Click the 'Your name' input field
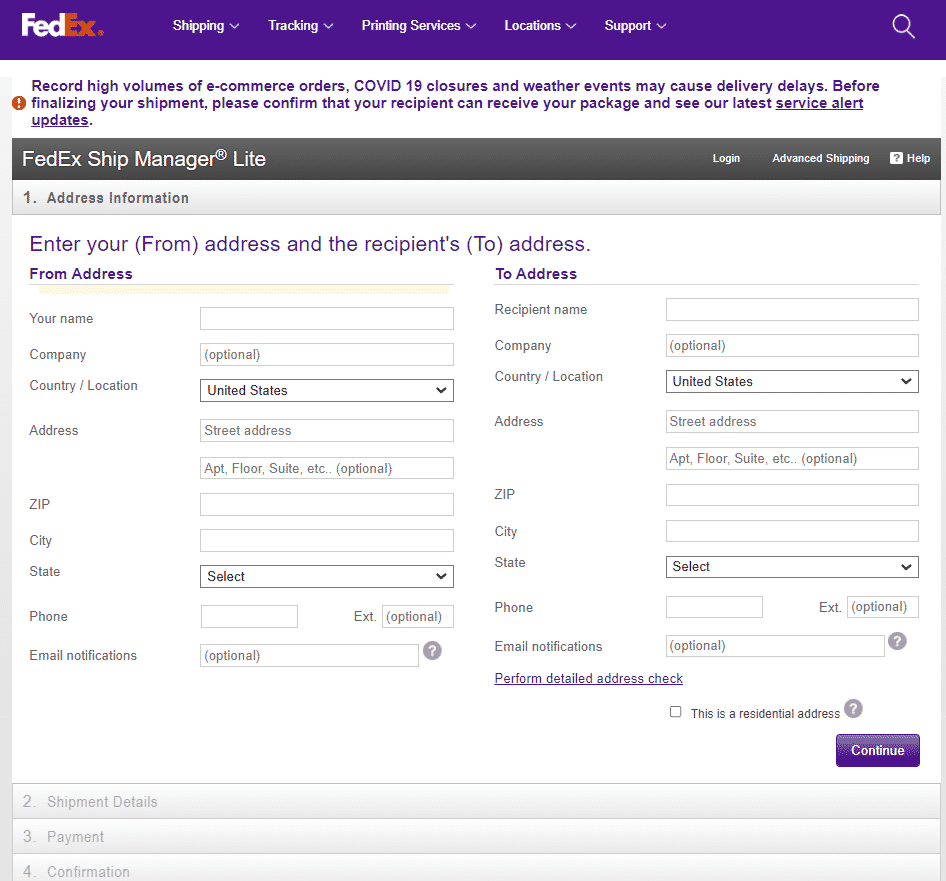 coord(327,319)
